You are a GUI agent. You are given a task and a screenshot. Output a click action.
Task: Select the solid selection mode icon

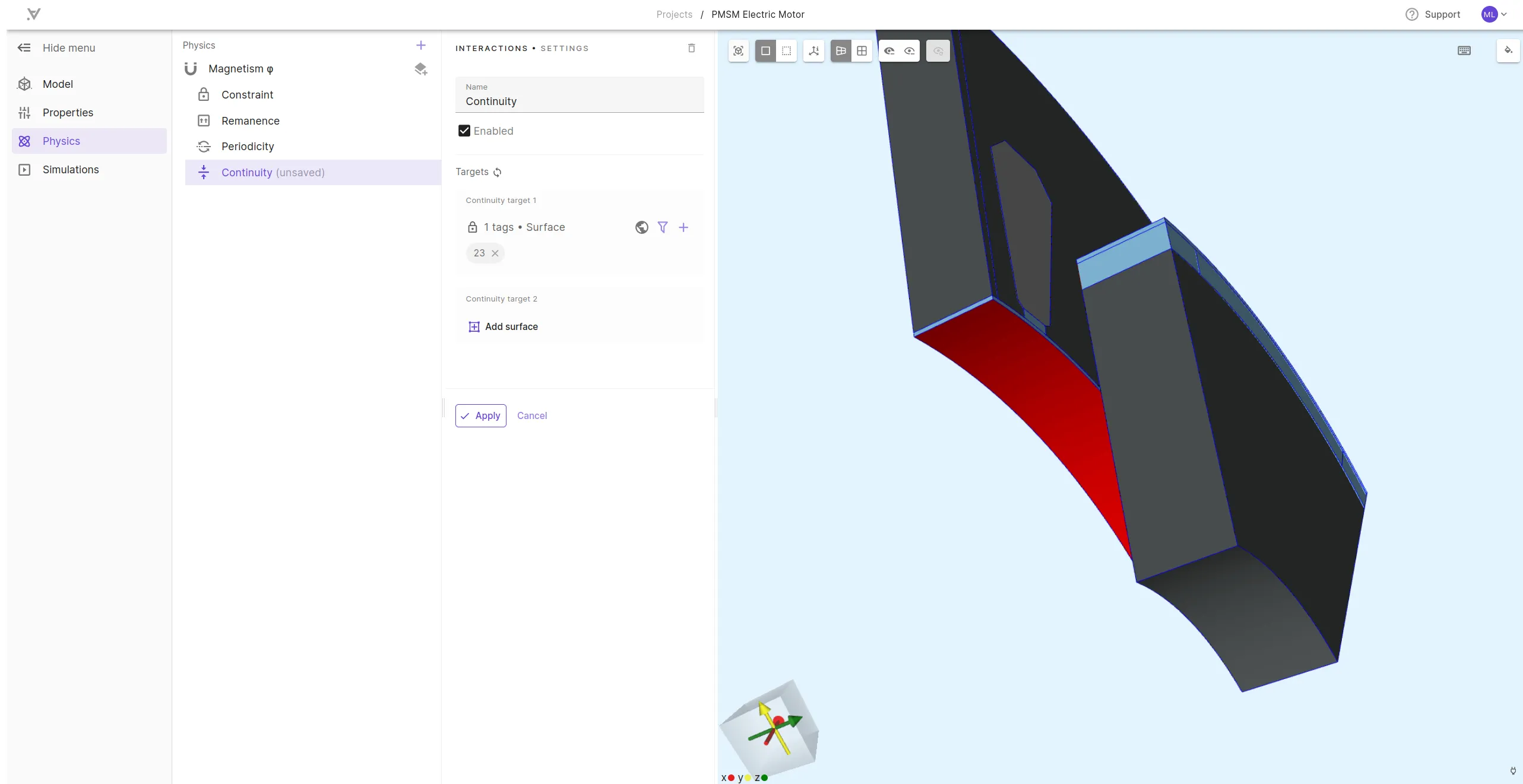[765, 51]
